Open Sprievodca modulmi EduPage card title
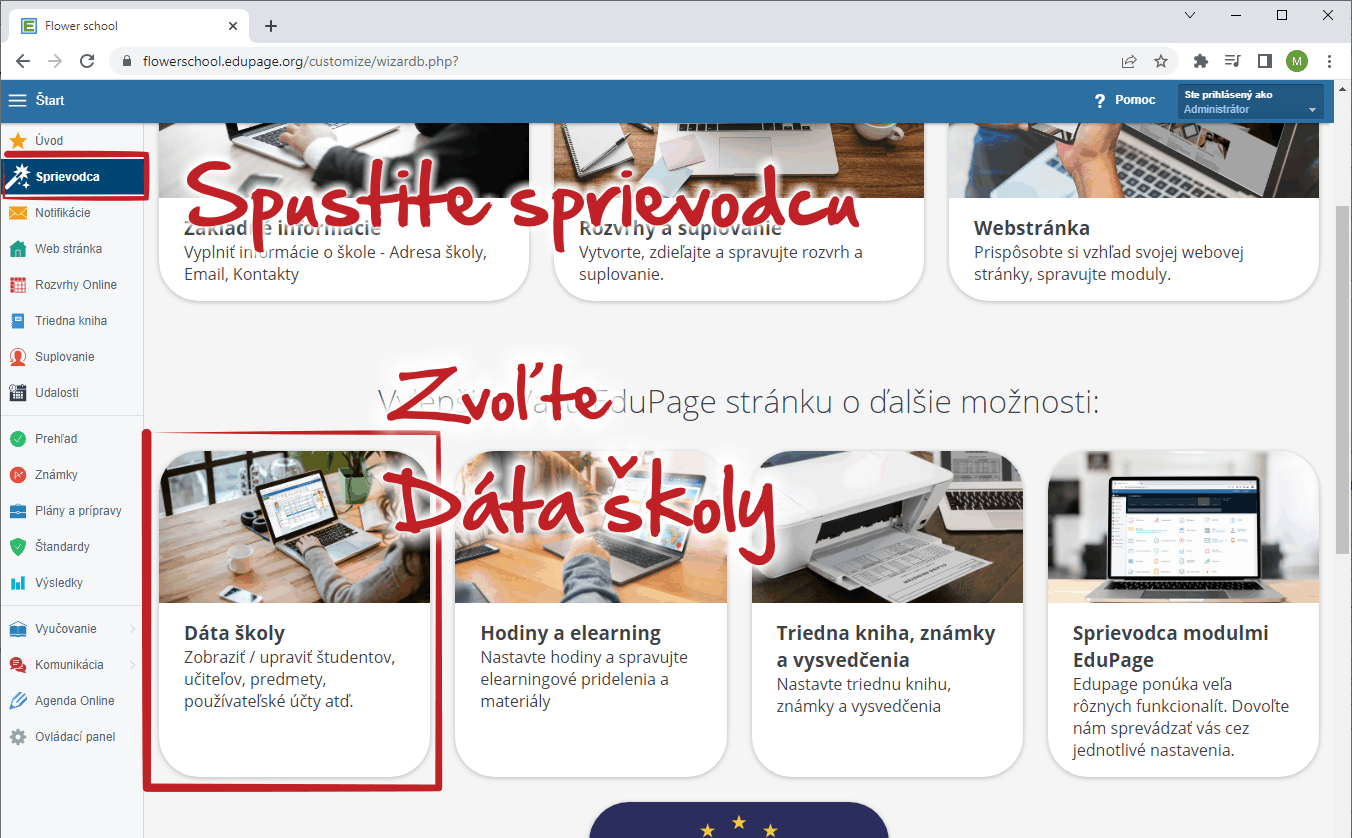 click(1170, 646)
